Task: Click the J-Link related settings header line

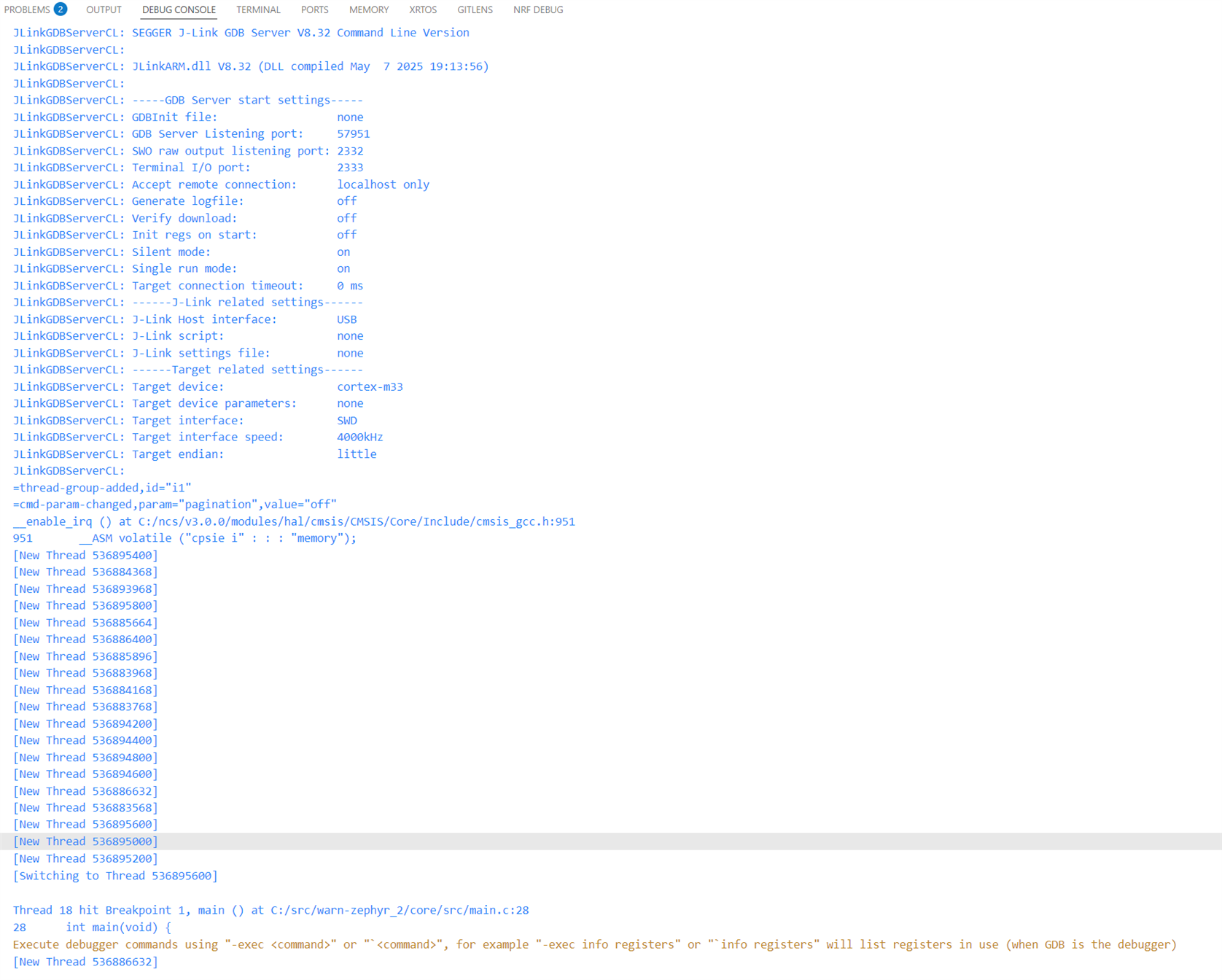Action: (x=188, y=303)
